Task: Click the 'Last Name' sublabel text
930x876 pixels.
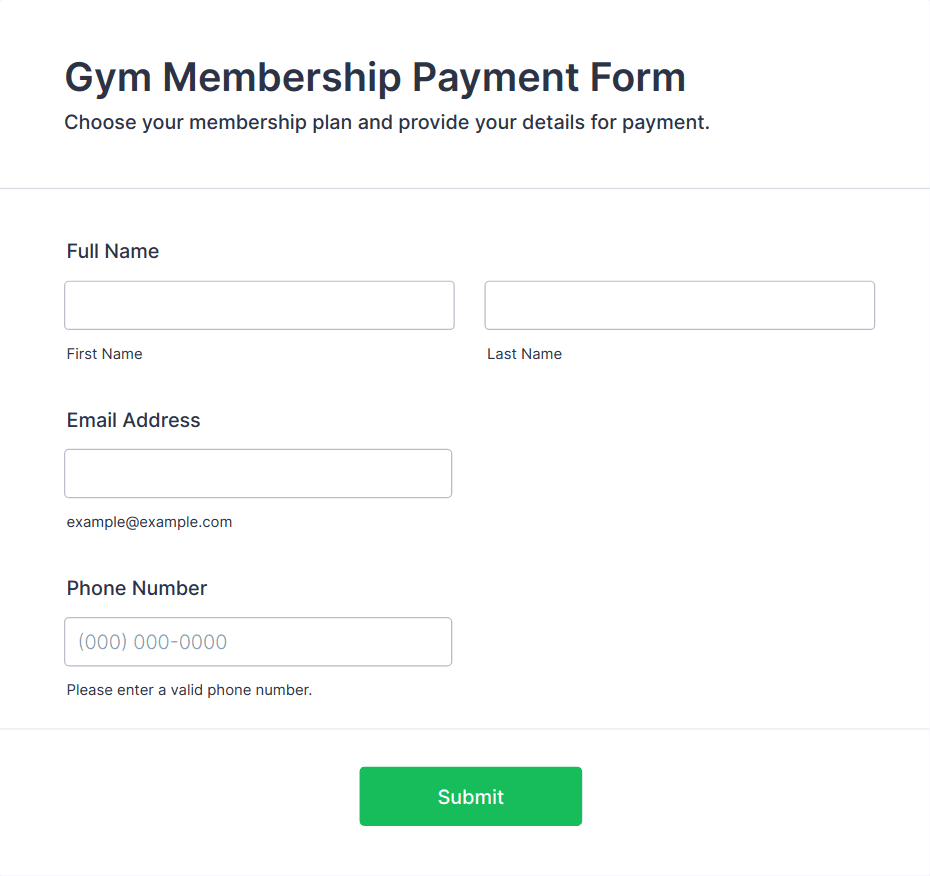Action: click(524, 354)
